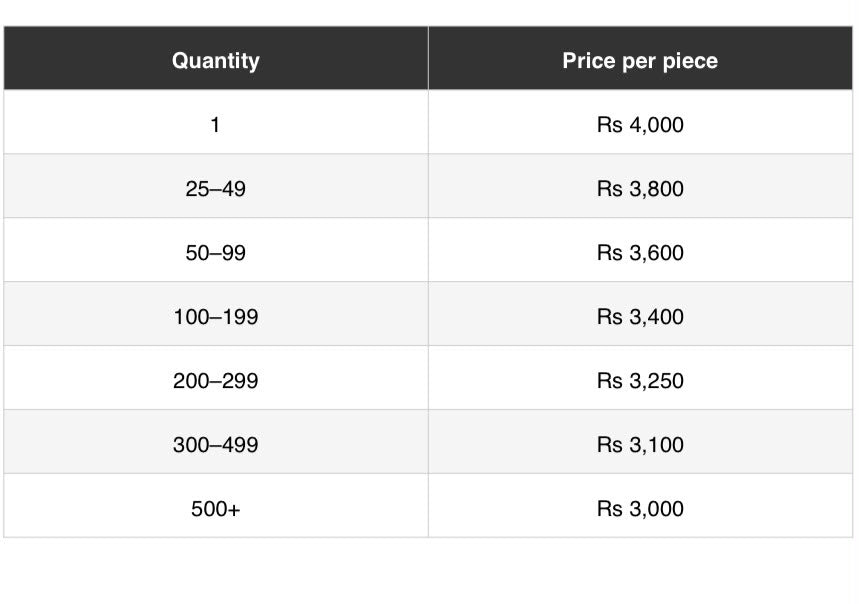Viewport: 859px width, 604px height.
Task: Select the 50–99 quantity range
Action: point(216,250)
